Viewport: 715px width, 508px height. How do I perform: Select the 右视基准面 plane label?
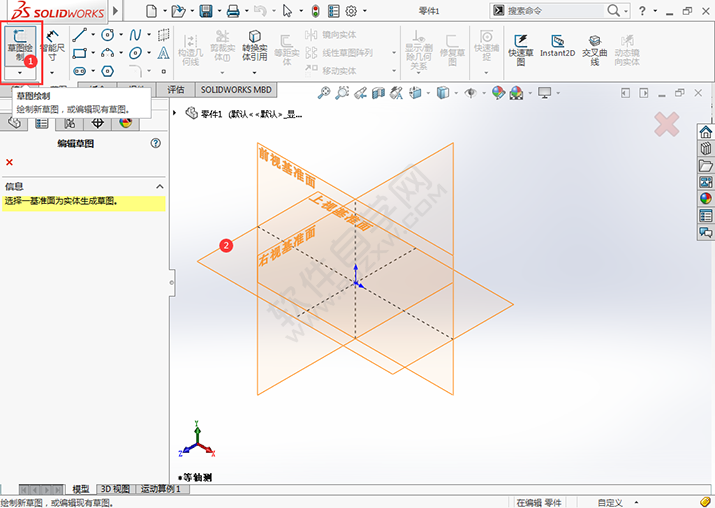click(x=287, y=246)
